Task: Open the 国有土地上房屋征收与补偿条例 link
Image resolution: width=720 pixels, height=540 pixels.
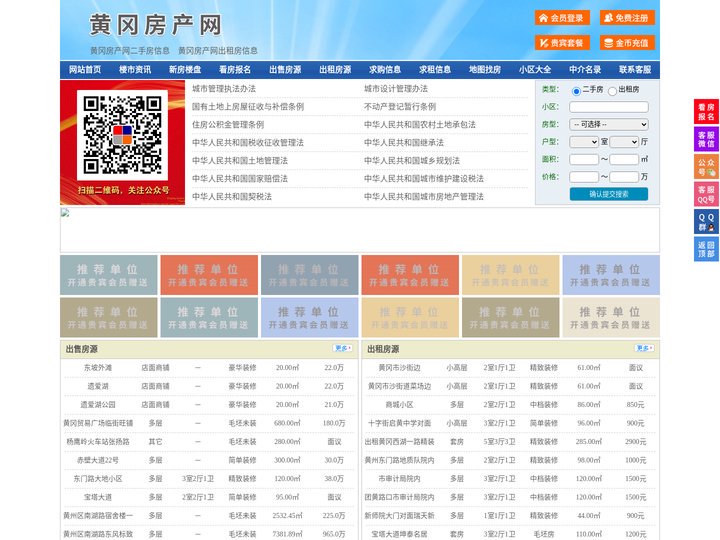Action: tap(248, 107)
